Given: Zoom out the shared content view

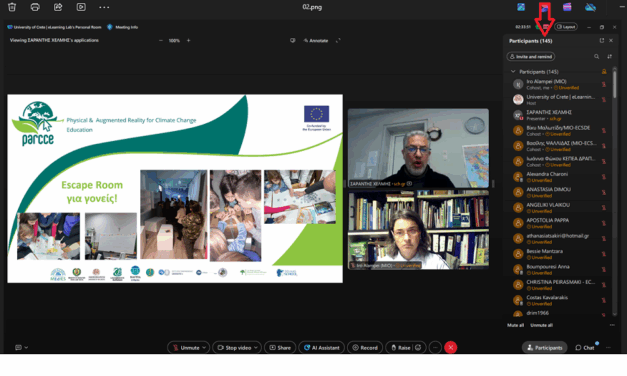Looking at the screenshot, I should tap(161, 40).
